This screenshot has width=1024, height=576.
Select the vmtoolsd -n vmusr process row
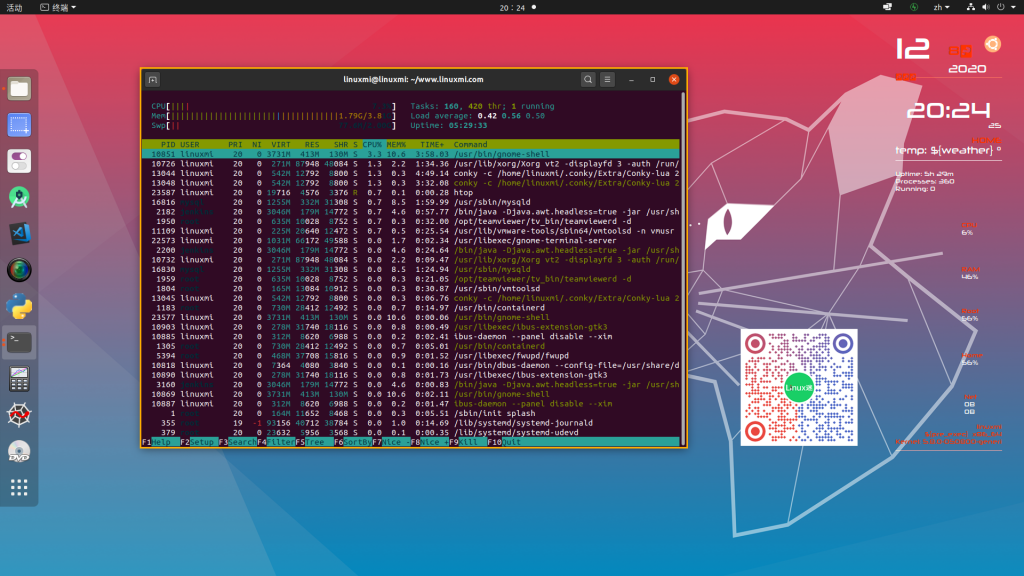click(411, 231)
